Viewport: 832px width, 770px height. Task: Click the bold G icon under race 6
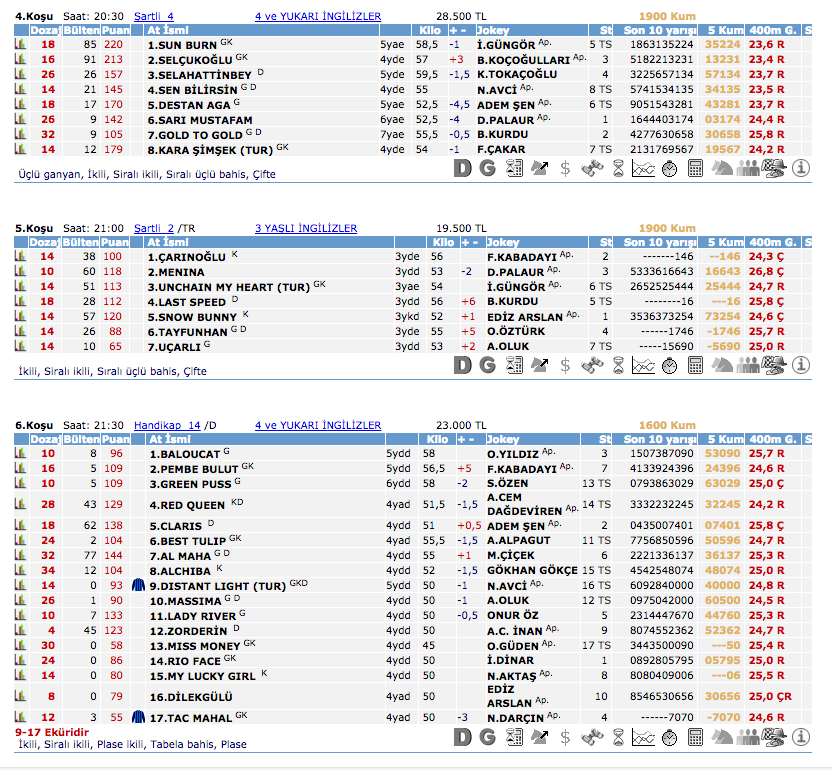coord(487,737)
